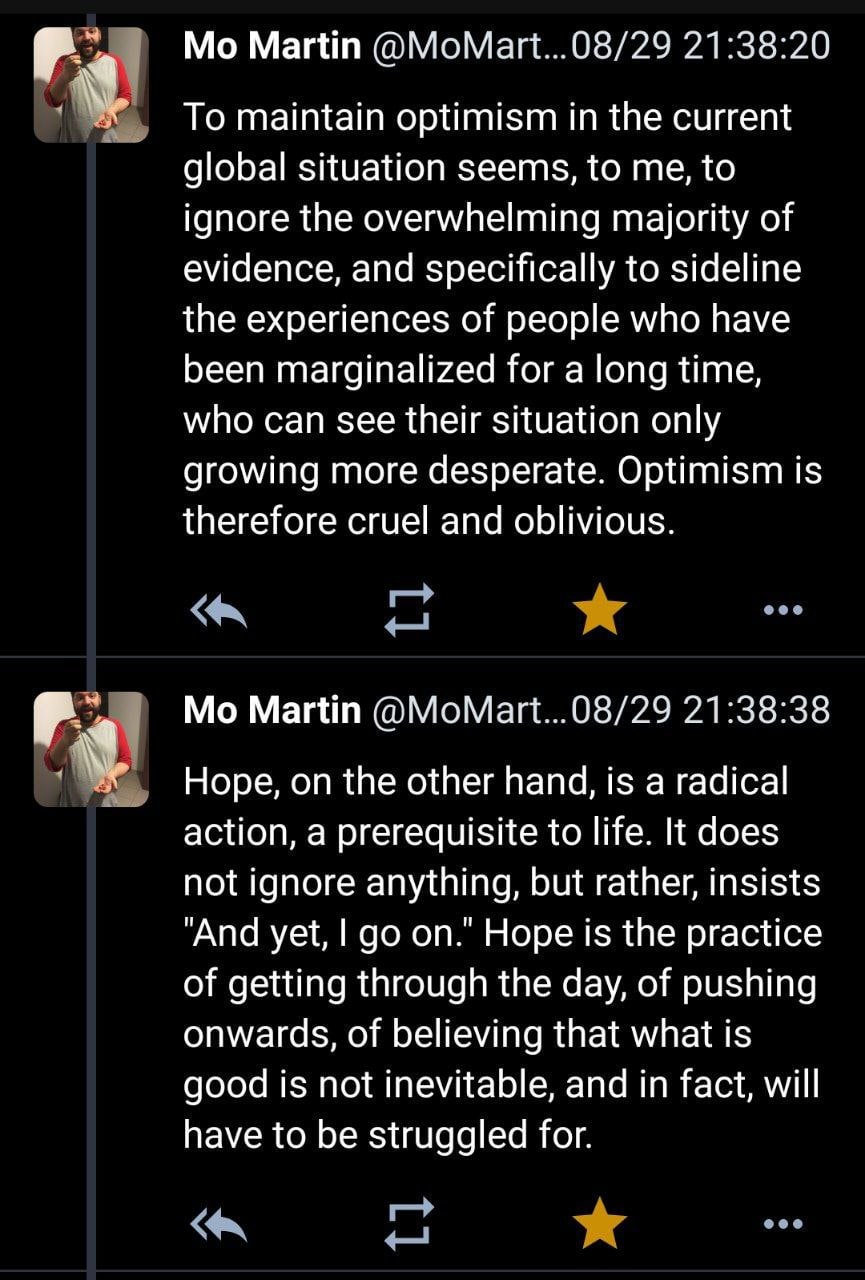The width and height of the screenshot is (865, 1280).
Task: Open the three-dot menu for the 21:38:38 tweet
Action: tap(782, 1223)
